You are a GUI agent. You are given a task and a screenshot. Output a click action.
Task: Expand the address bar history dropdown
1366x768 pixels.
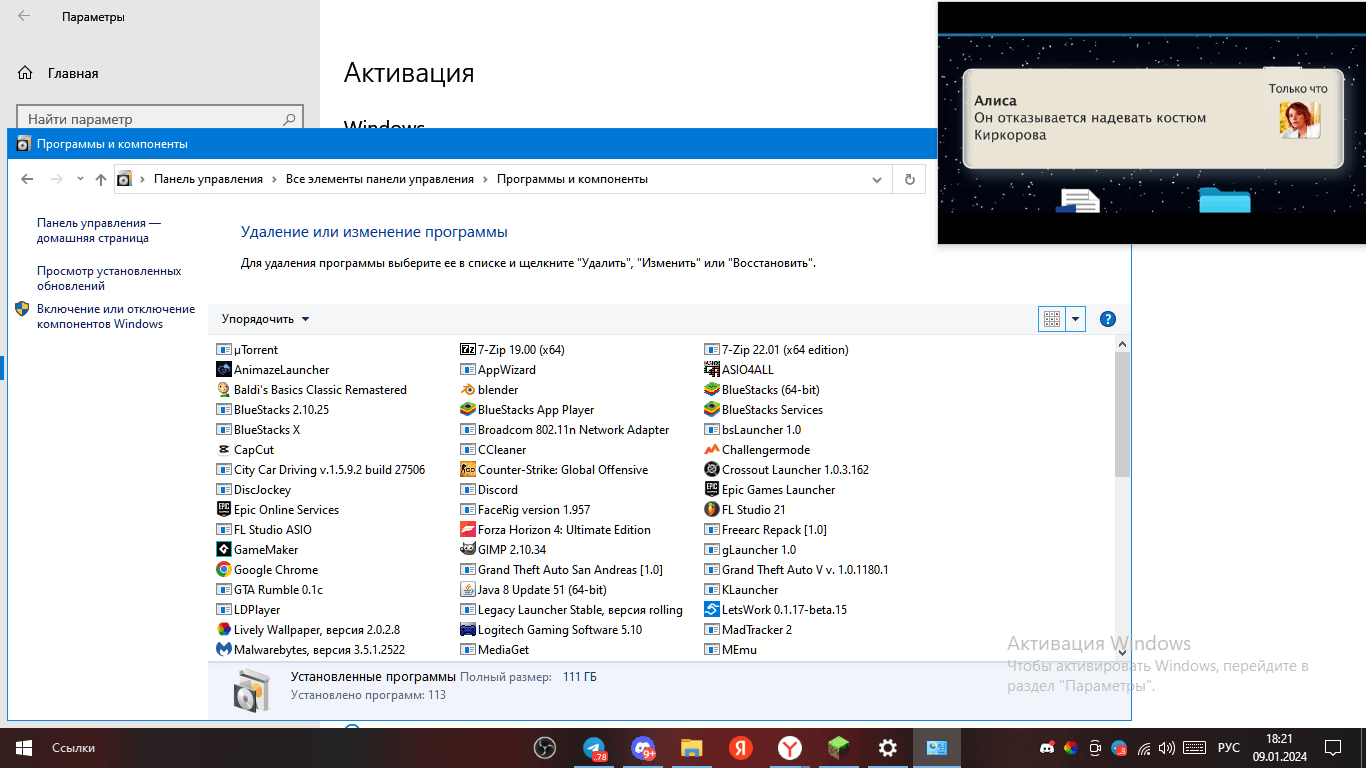point(877,179)
